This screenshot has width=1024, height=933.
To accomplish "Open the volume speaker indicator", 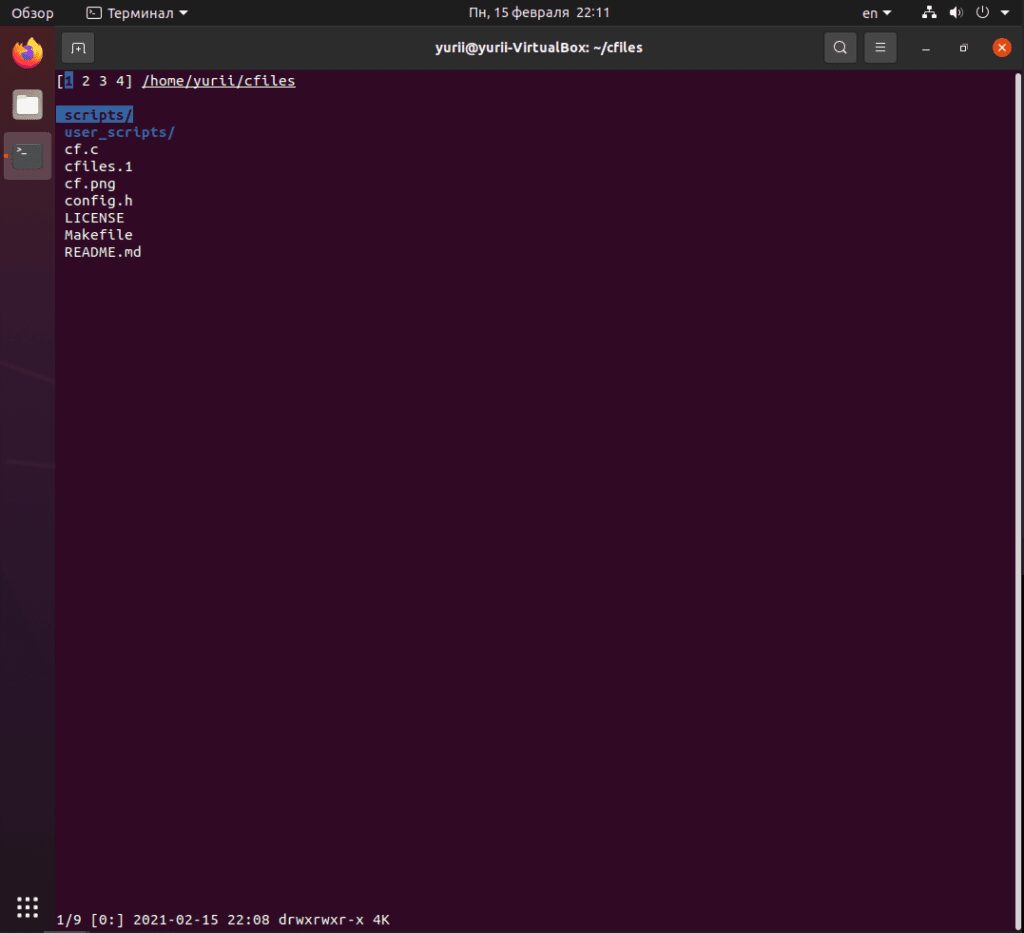I will pyautogui.click(x=955, y=13).
